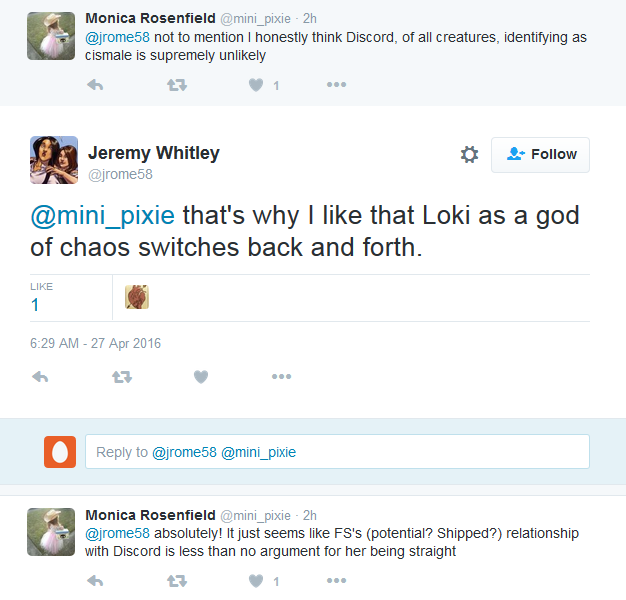This screenshot has height=600, width=626.
Task: Reply to Monica's bottom tweet about FS
Action: pyautogui.click(x=96, y=580)
